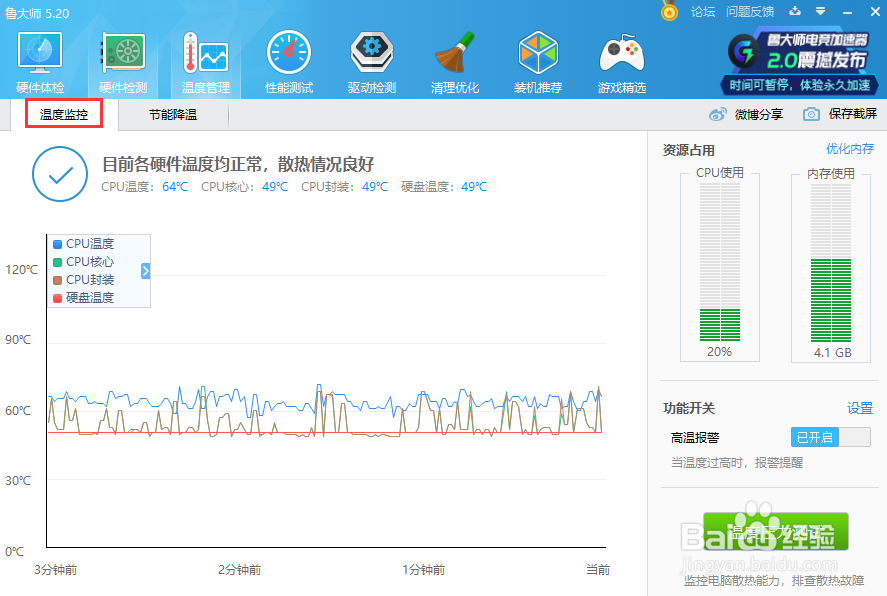The height and width of the screenshot is (596, 887).
Task: Switch to the 温度监控 tab
Action: (64, 114)
